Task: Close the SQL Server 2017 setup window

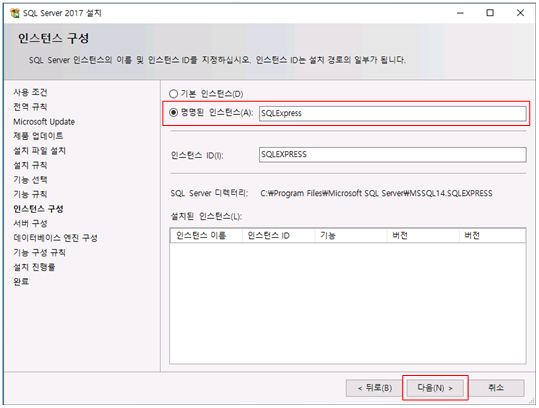Action: point(520,13)
